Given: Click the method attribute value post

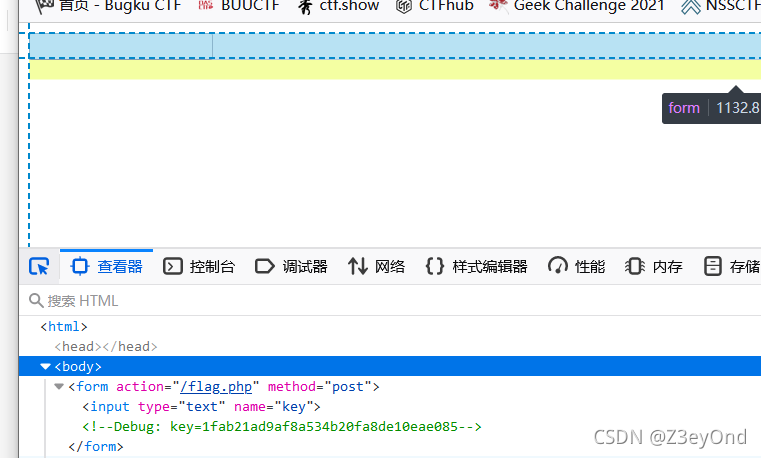Looking at the screenshot, I should tap(347, 387).
